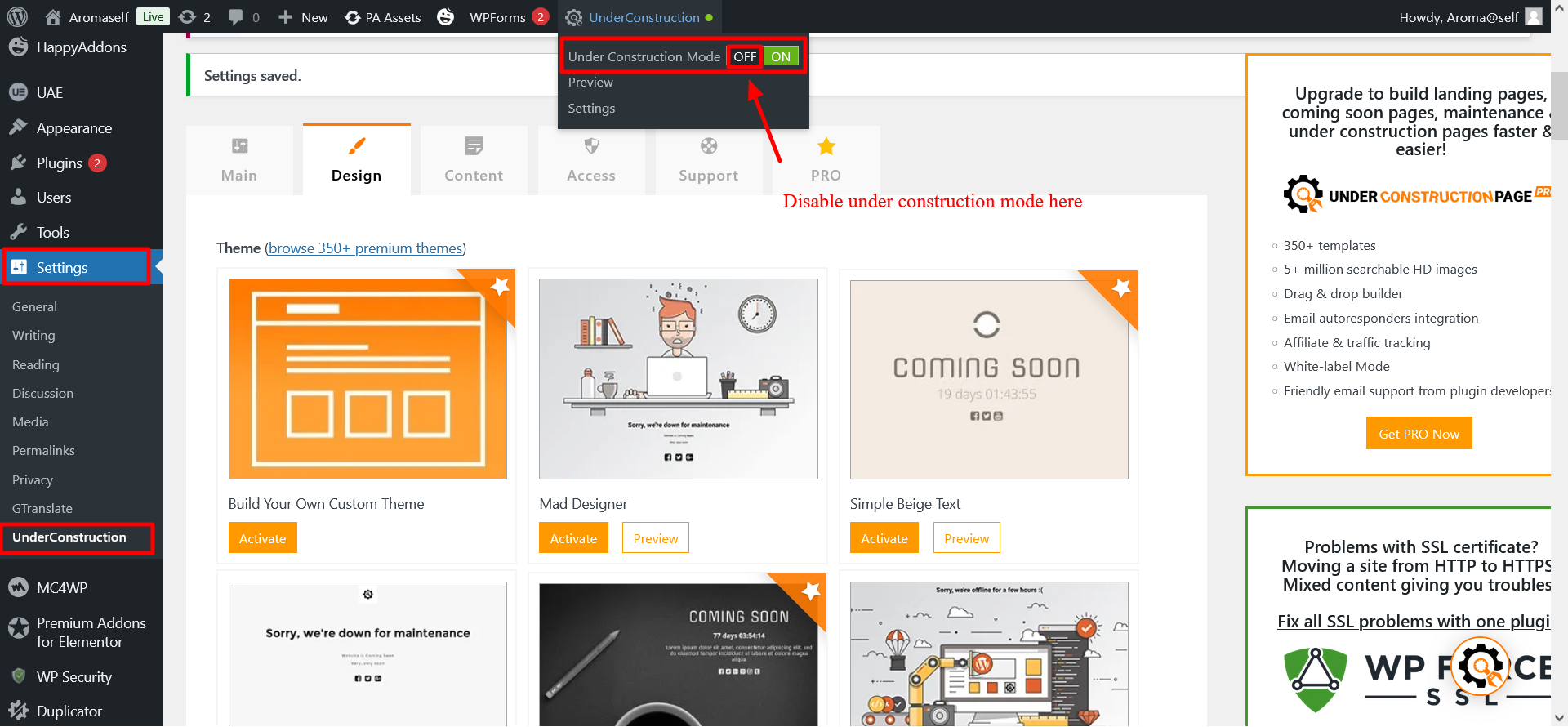Open WP Security shield icon
The height and width of the screenshot is (727, 1568).
pyautogui.click(x=18, y=676)
